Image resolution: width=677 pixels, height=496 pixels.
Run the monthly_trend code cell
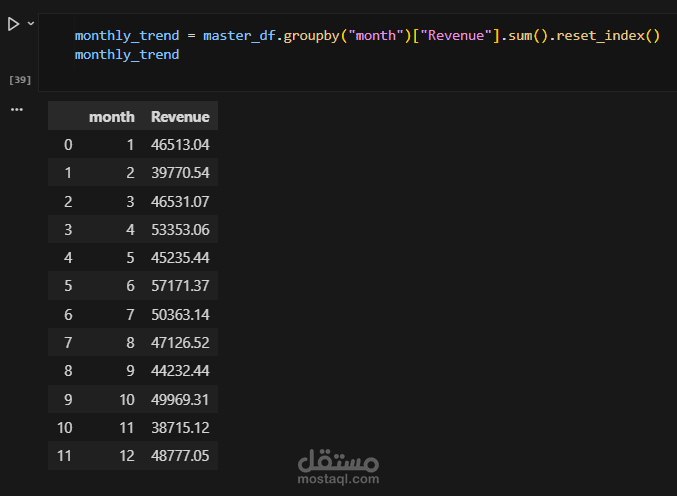13,23
